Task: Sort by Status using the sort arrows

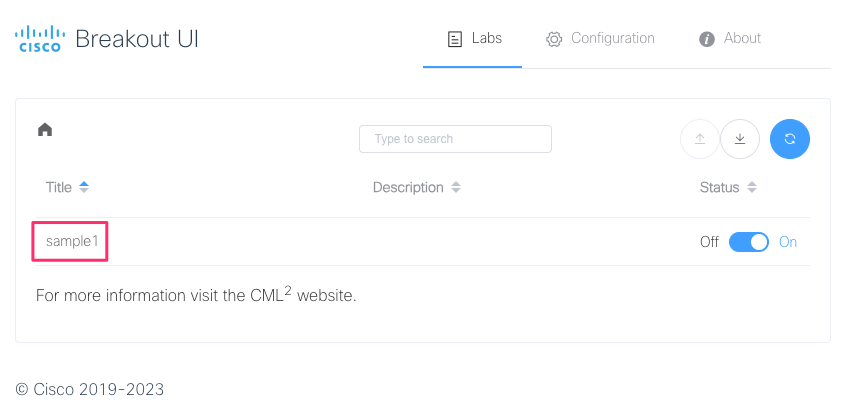Action: click(x=752, y=187)
